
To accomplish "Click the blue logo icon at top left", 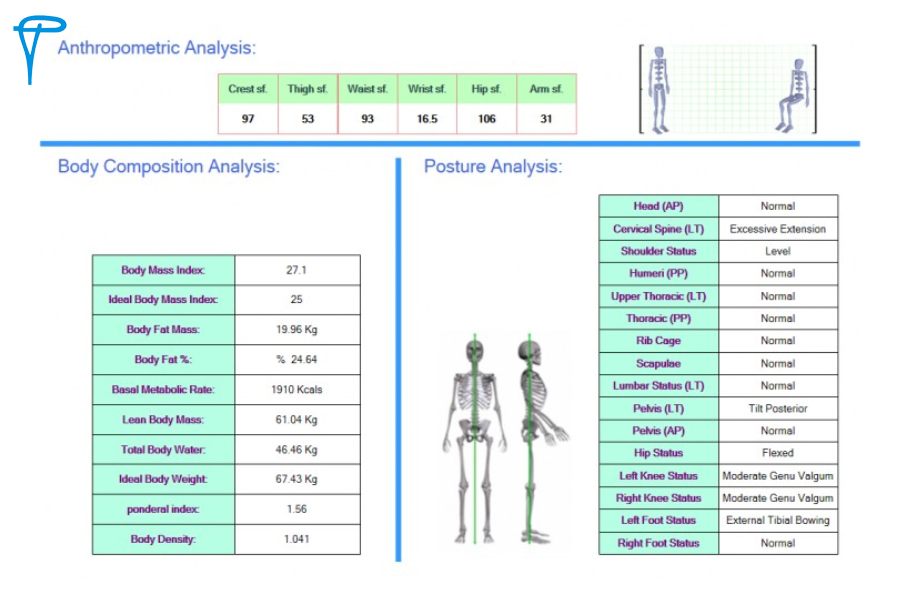I will coord(38,49).
